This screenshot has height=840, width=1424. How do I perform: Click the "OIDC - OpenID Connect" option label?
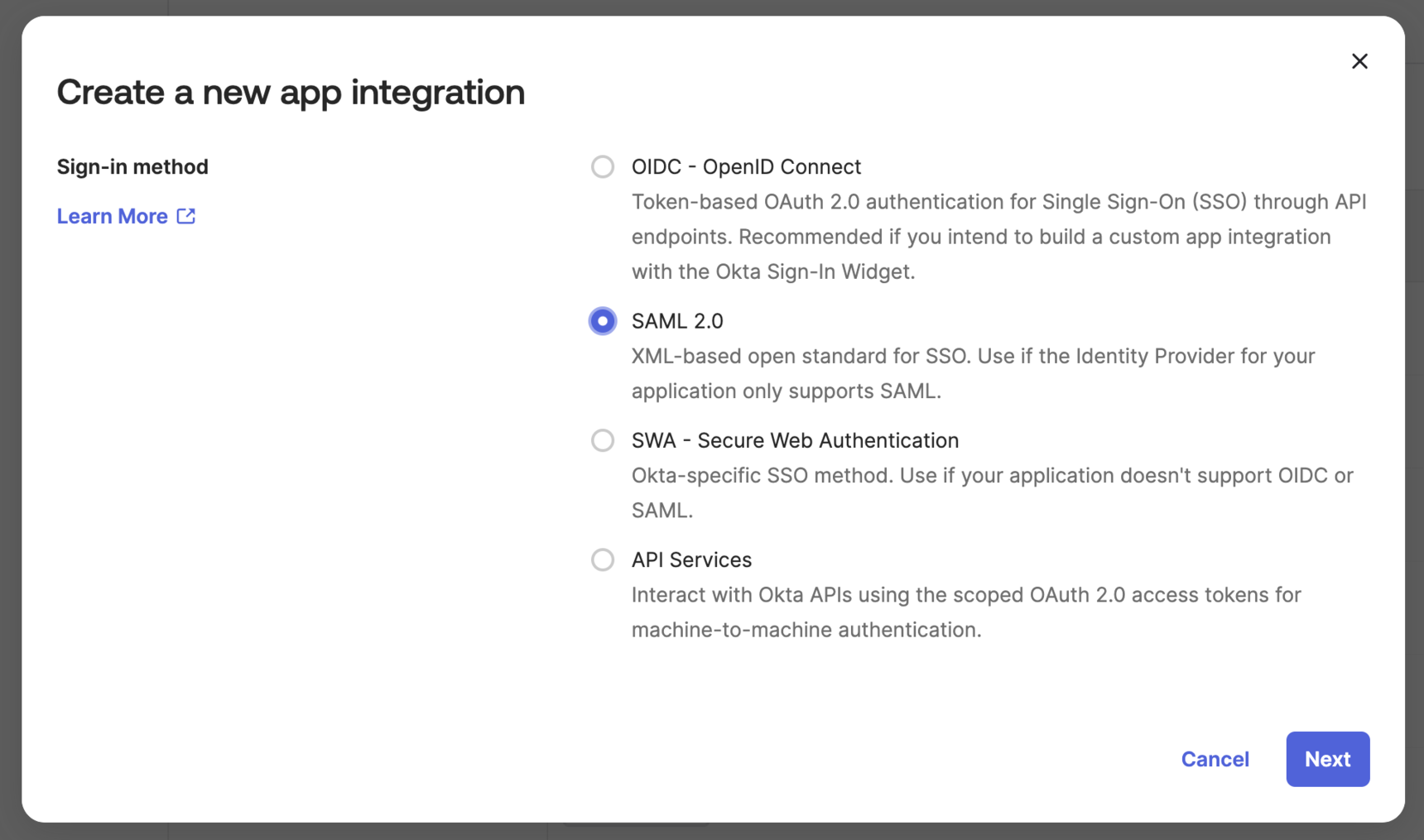click(746, 166)
